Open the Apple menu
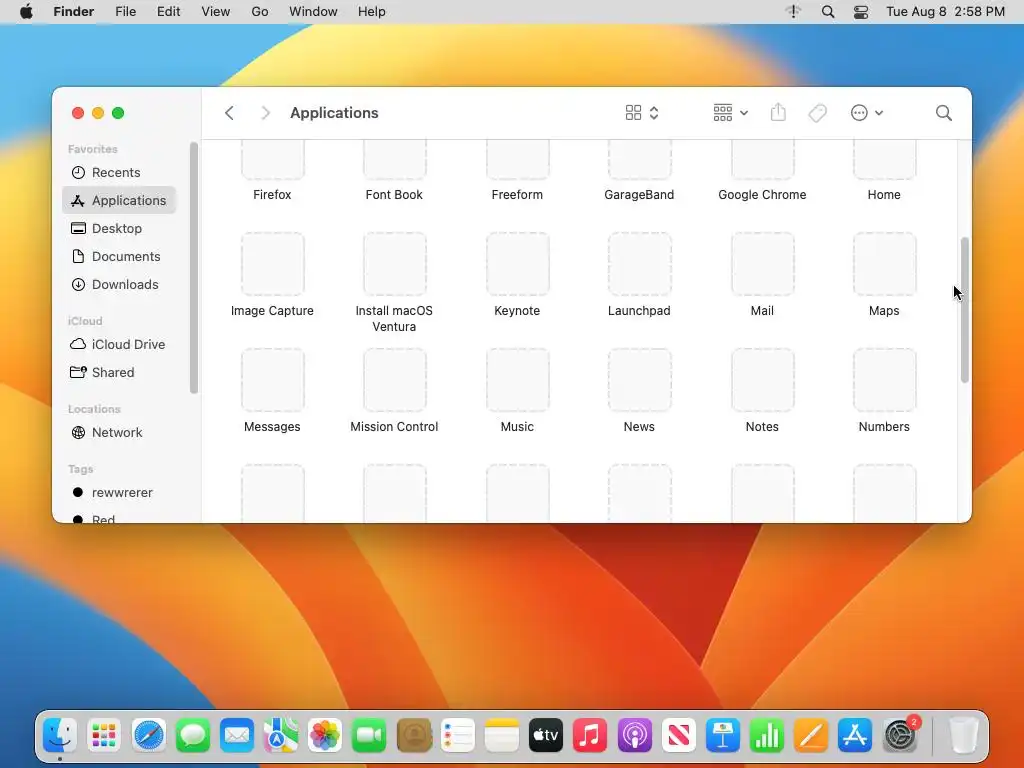The width and height of the screenshot is (1024, 768). pyautogui.click(x=26, y=12)
